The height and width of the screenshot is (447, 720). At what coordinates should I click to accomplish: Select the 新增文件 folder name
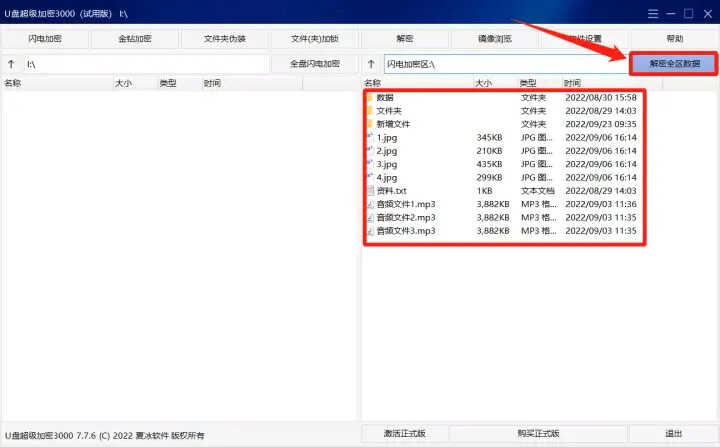pos(393,124)
